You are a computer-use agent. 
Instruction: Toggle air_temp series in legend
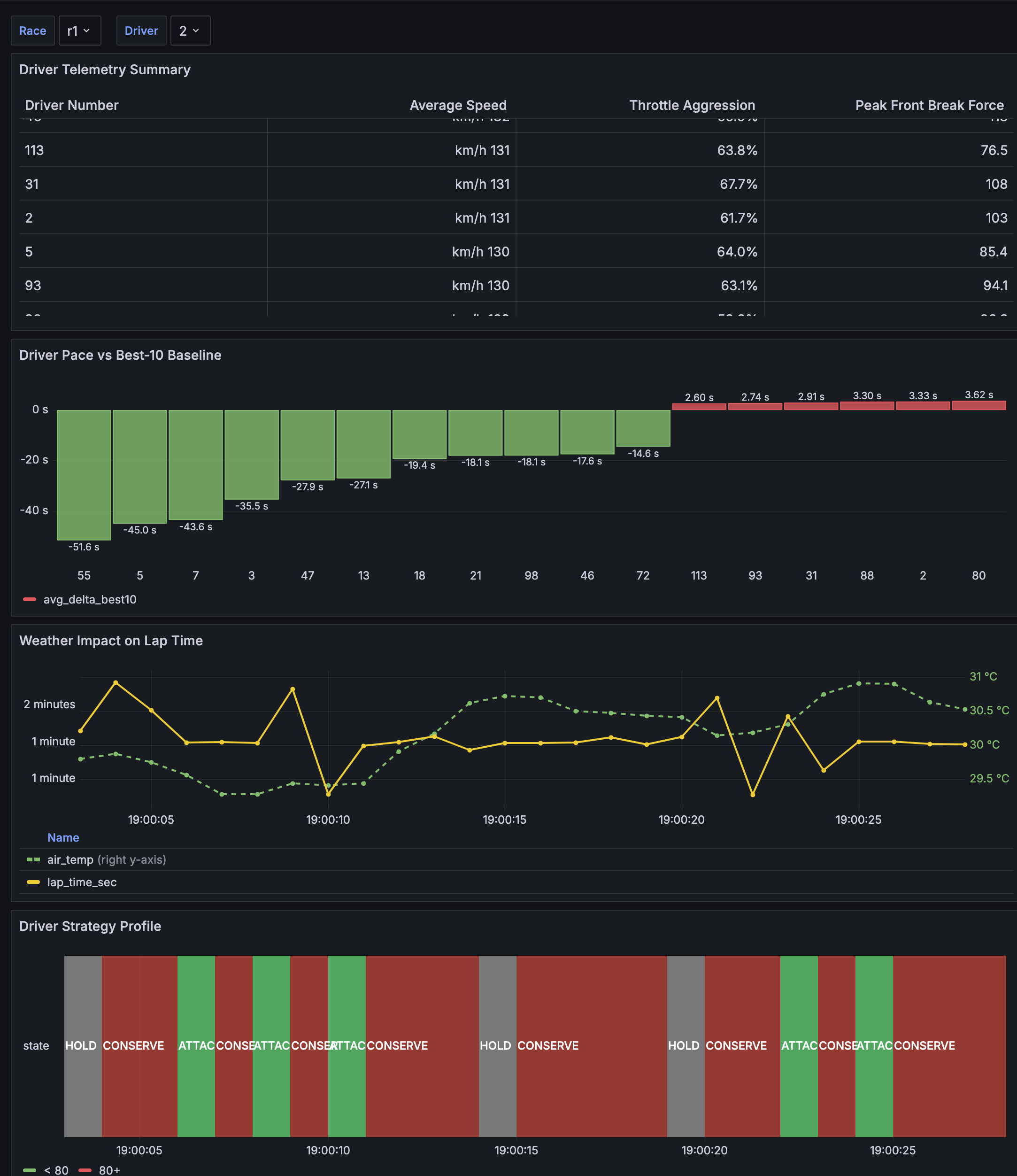tap(70, 859)
